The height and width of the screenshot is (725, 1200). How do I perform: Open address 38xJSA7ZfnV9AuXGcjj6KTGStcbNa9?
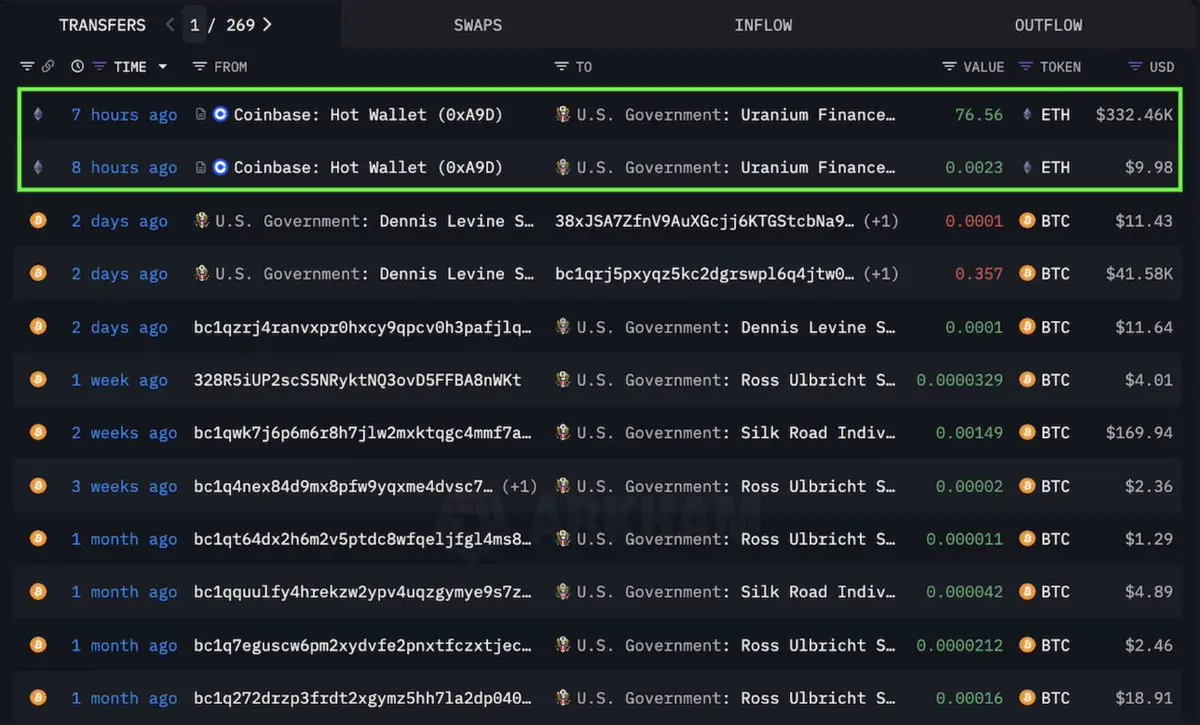coord(705,221)
